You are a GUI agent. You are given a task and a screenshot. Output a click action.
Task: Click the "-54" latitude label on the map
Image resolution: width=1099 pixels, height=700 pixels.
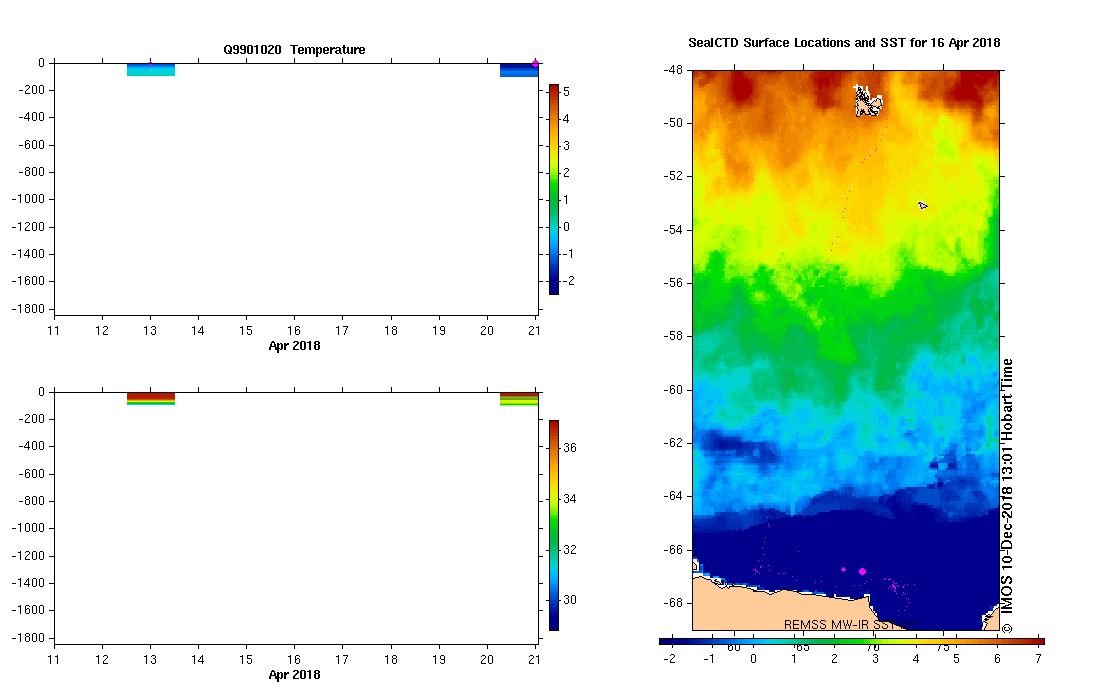(673, 230)
